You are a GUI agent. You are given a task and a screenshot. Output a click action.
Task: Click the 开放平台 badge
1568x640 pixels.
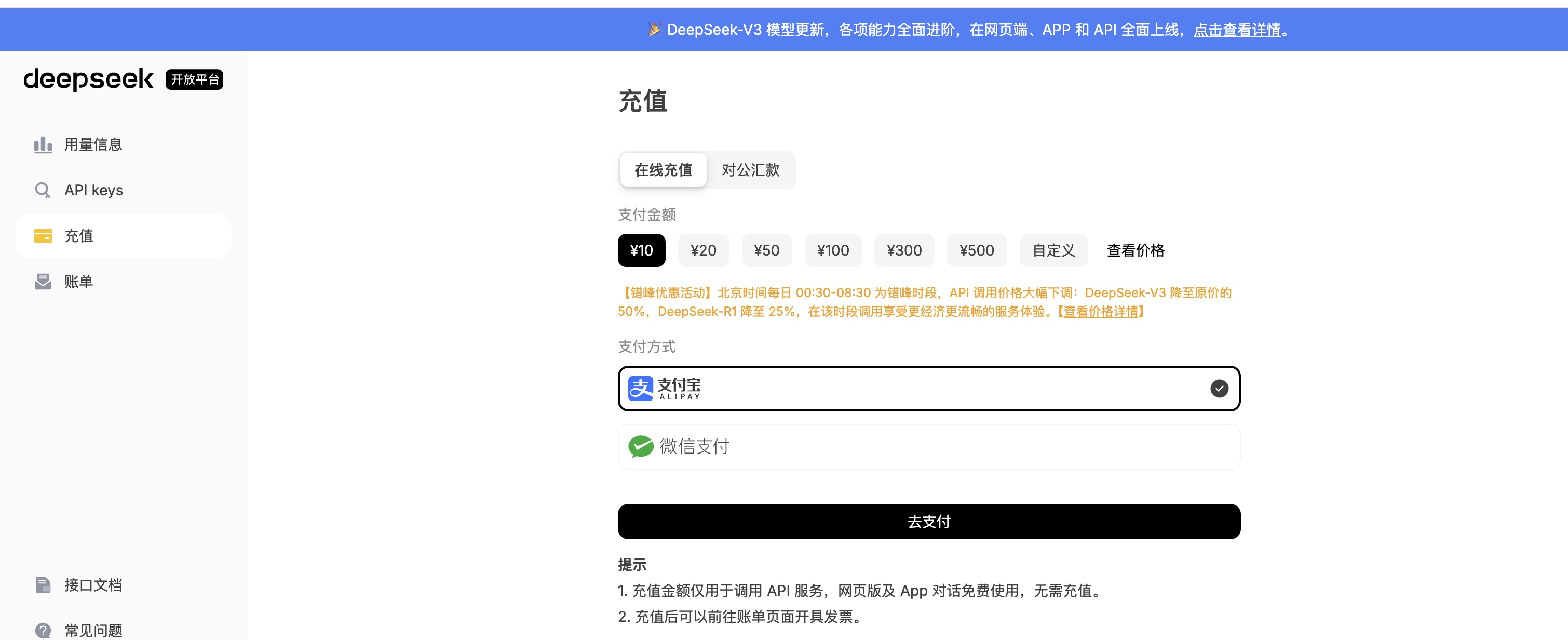(x=194, y=80)
